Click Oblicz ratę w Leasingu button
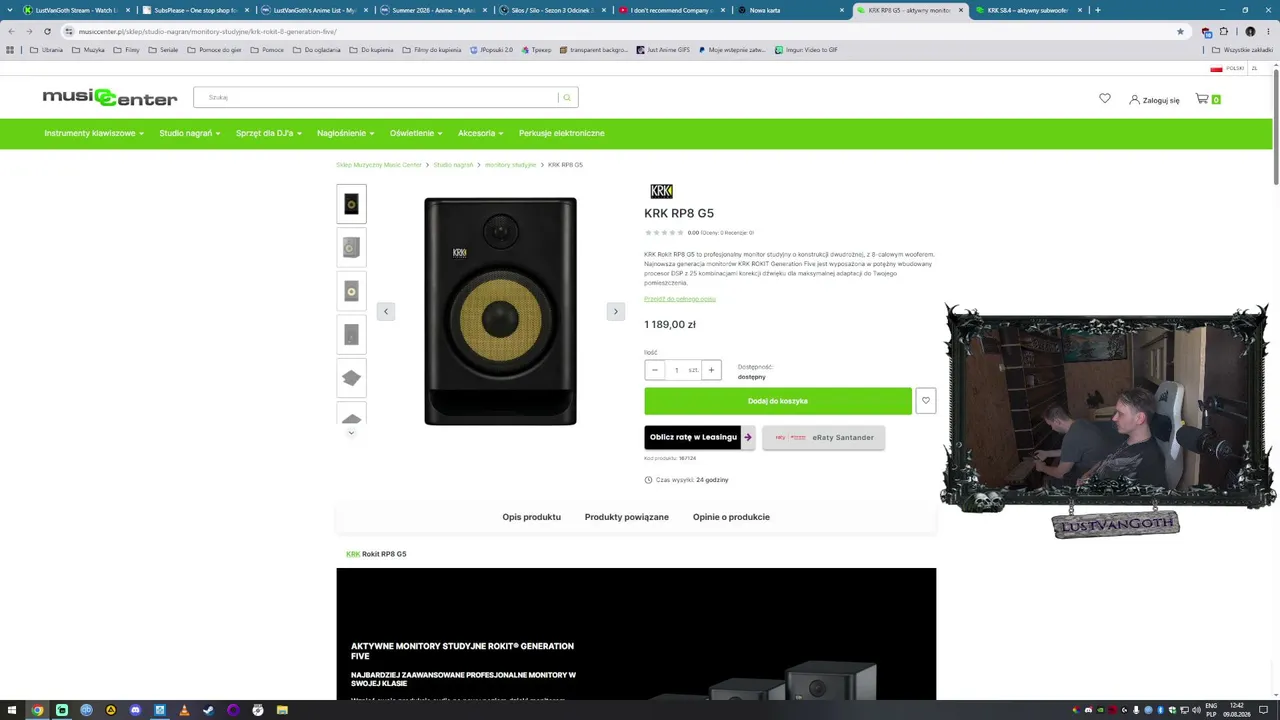Viewport: 1280px width, 720px height. [699, 437]
